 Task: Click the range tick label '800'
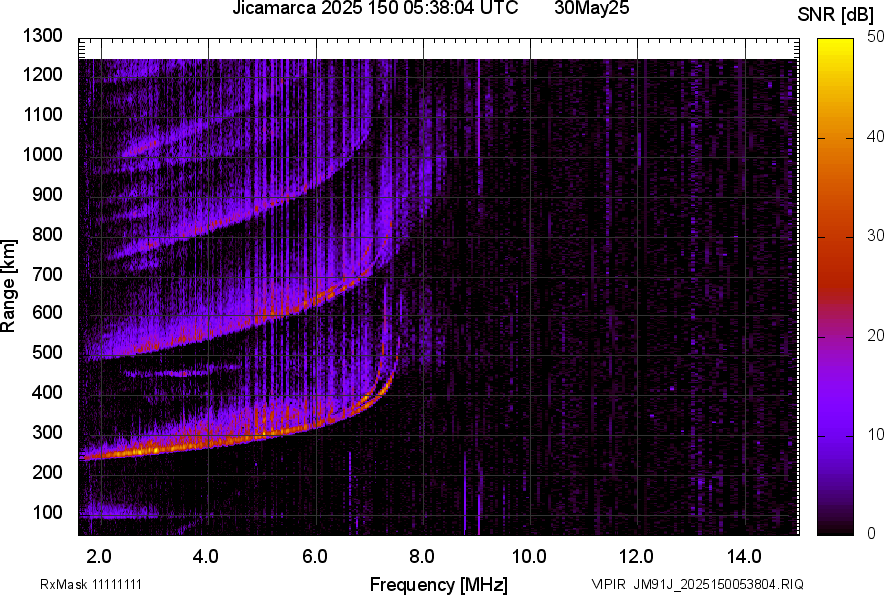tap(47, 234)
